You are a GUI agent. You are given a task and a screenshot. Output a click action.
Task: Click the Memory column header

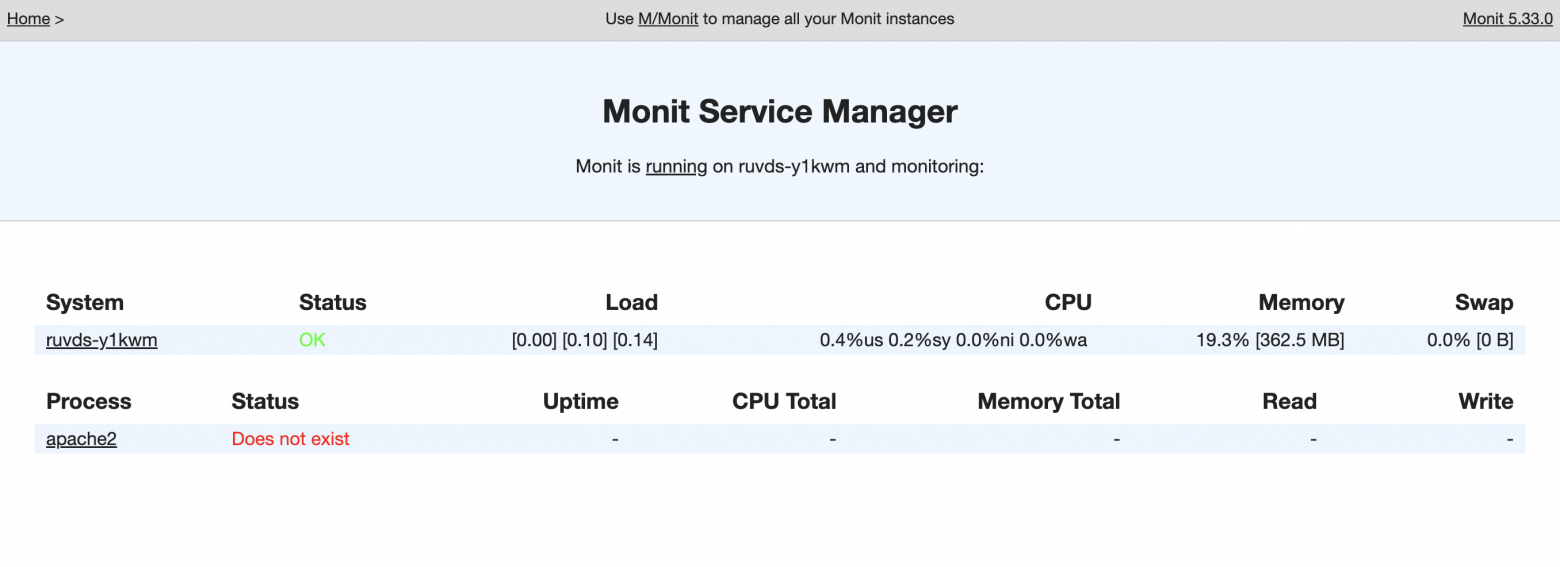[1300, 303]
